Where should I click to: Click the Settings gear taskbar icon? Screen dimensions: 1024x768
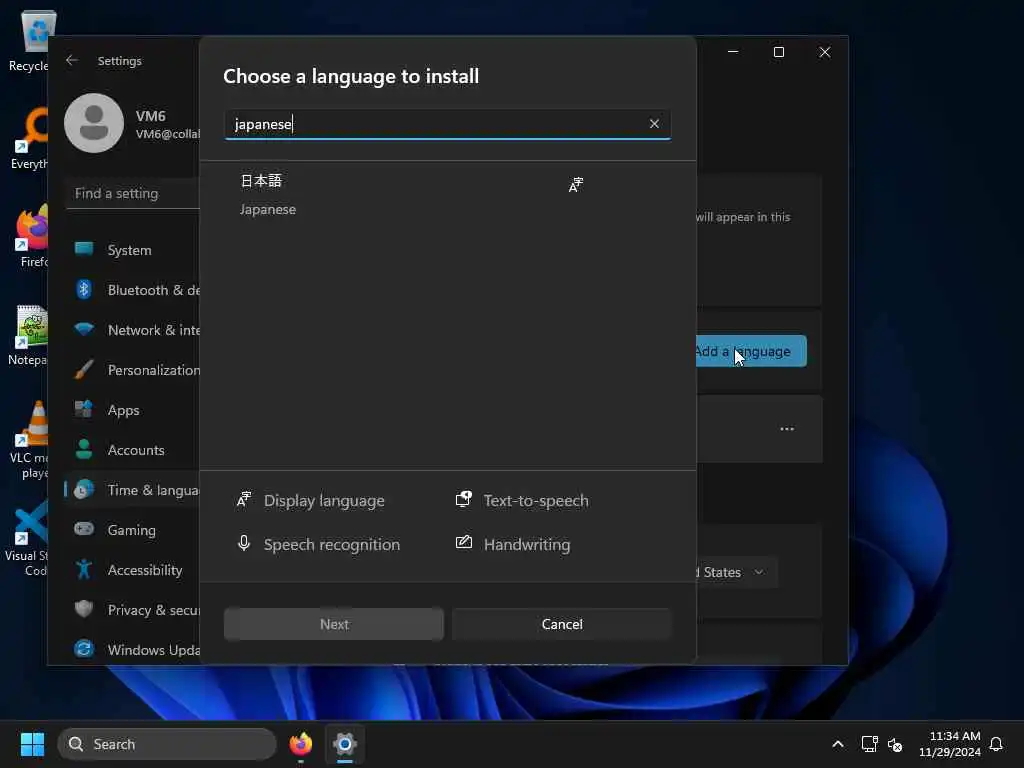pyautogui.click(x=345, y=744)
